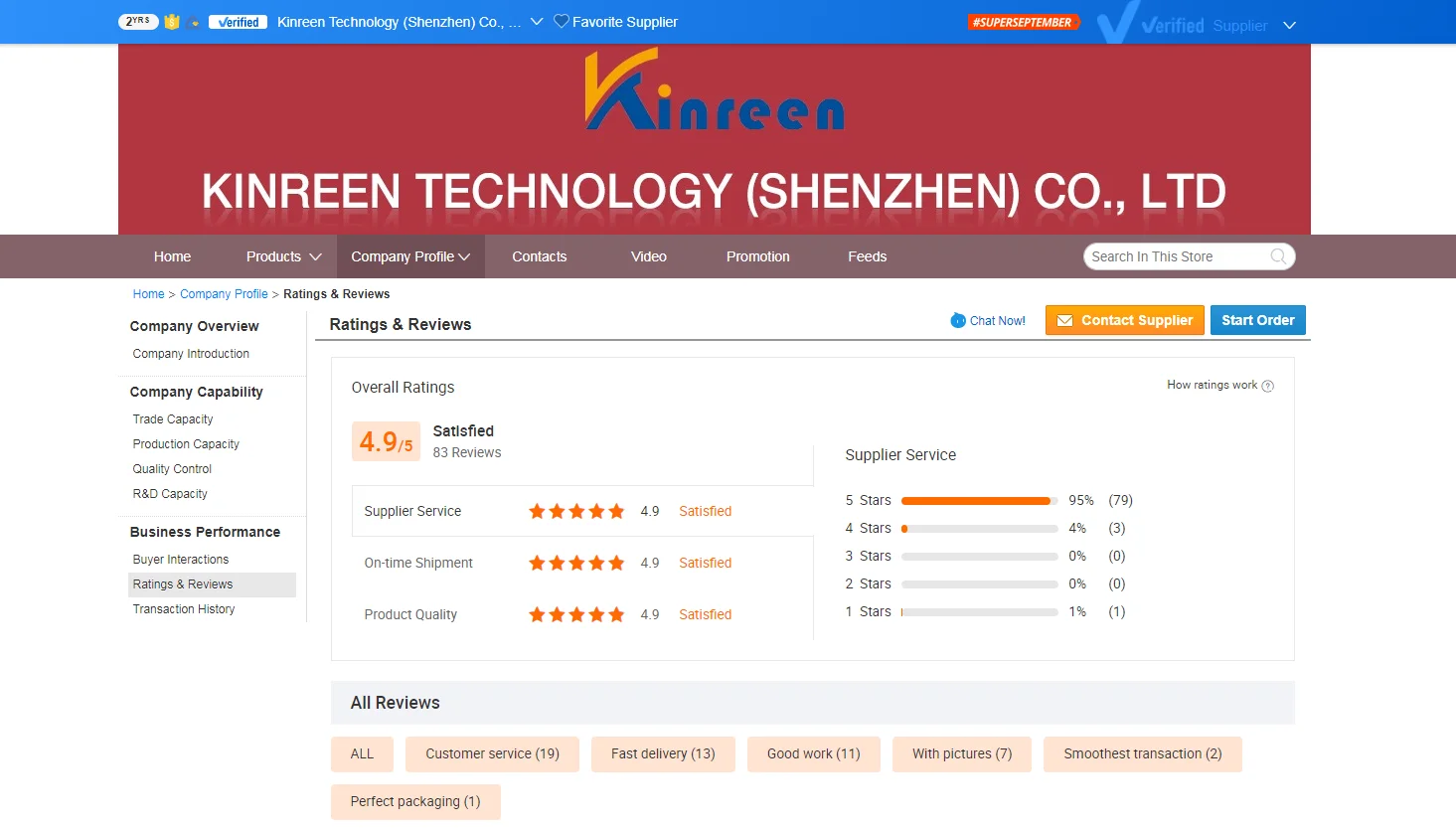The height and width of the screenshot is (830, 1456).
Task: Click the (79) count for 5 Stars
Action: click(1121, 500)
